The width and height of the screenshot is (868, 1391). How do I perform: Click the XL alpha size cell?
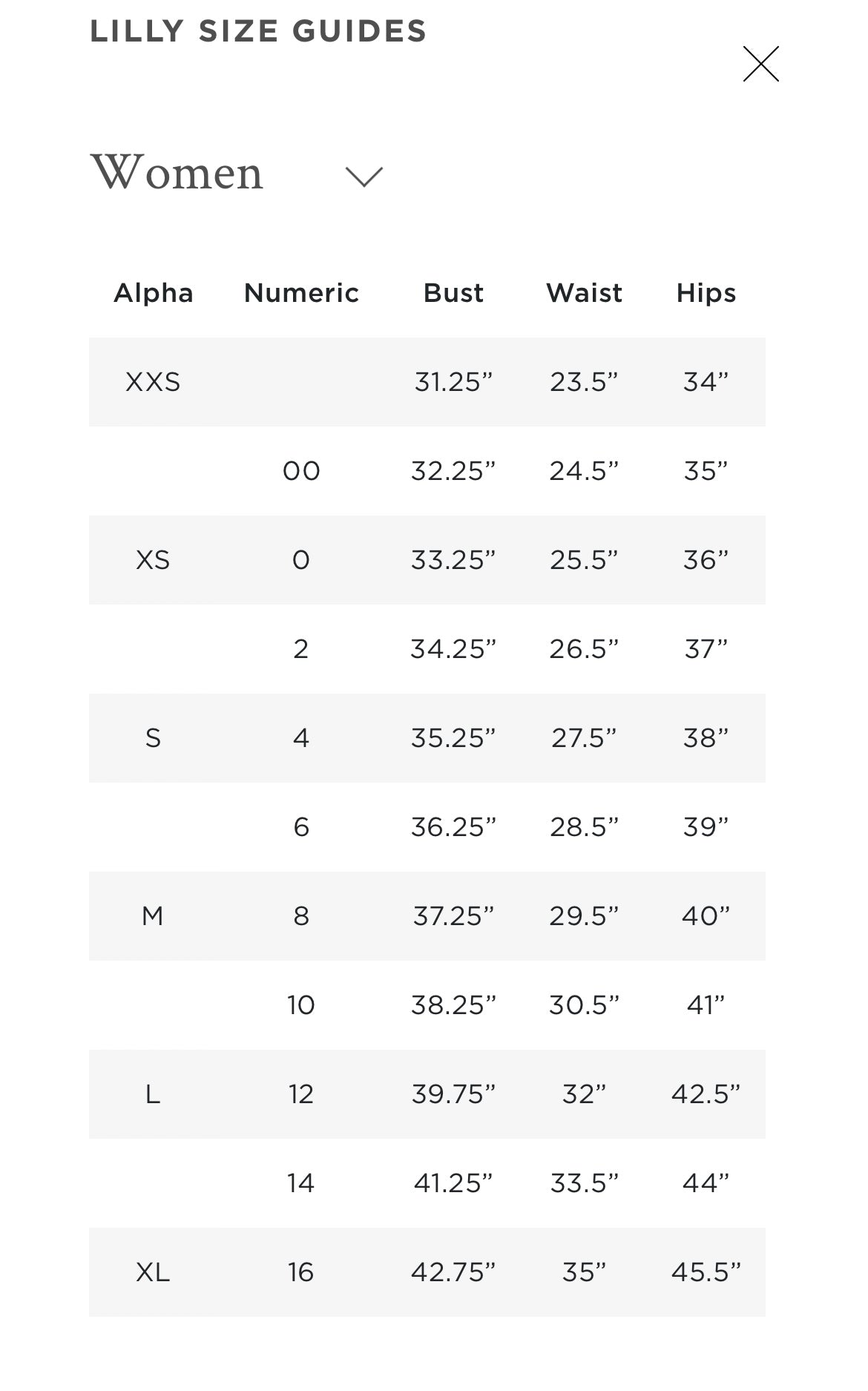[153, 1272]
